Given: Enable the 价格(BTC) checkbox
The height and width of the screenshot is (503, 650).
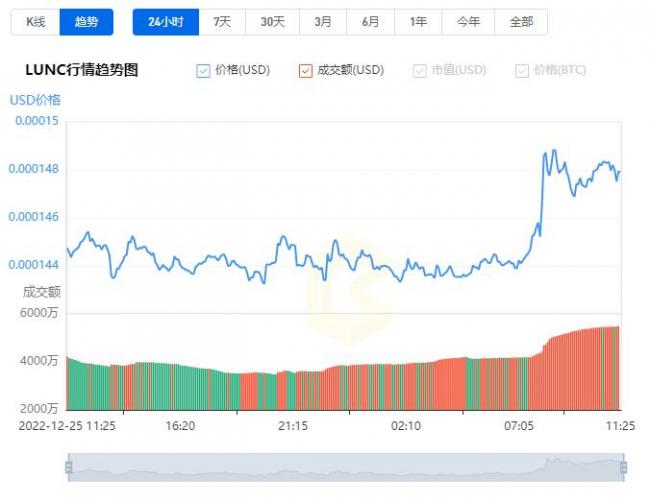Looking at the screenshot, I should [522, 71].
